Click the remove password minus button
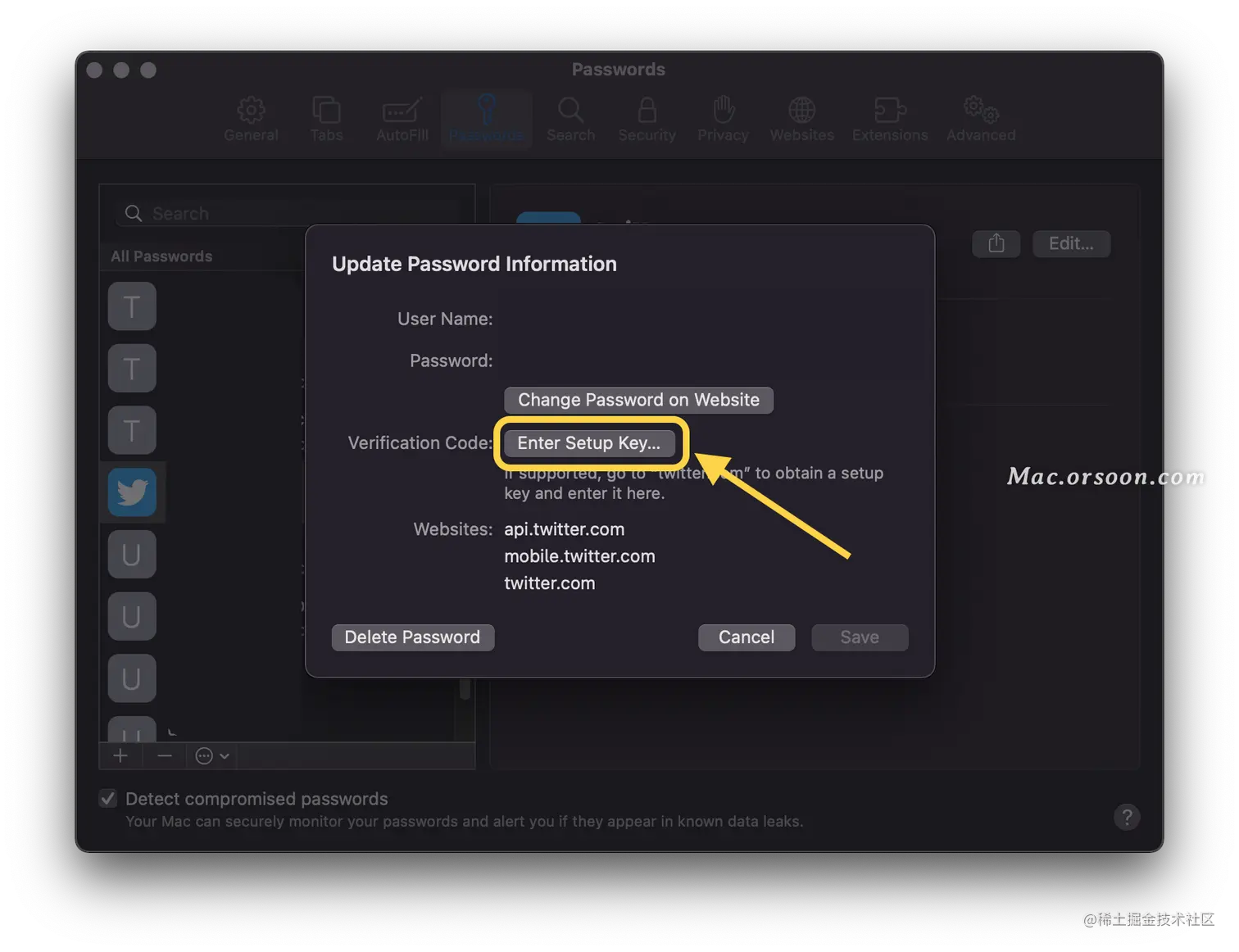The image size is (1239, 952). [x=165, y=756]
